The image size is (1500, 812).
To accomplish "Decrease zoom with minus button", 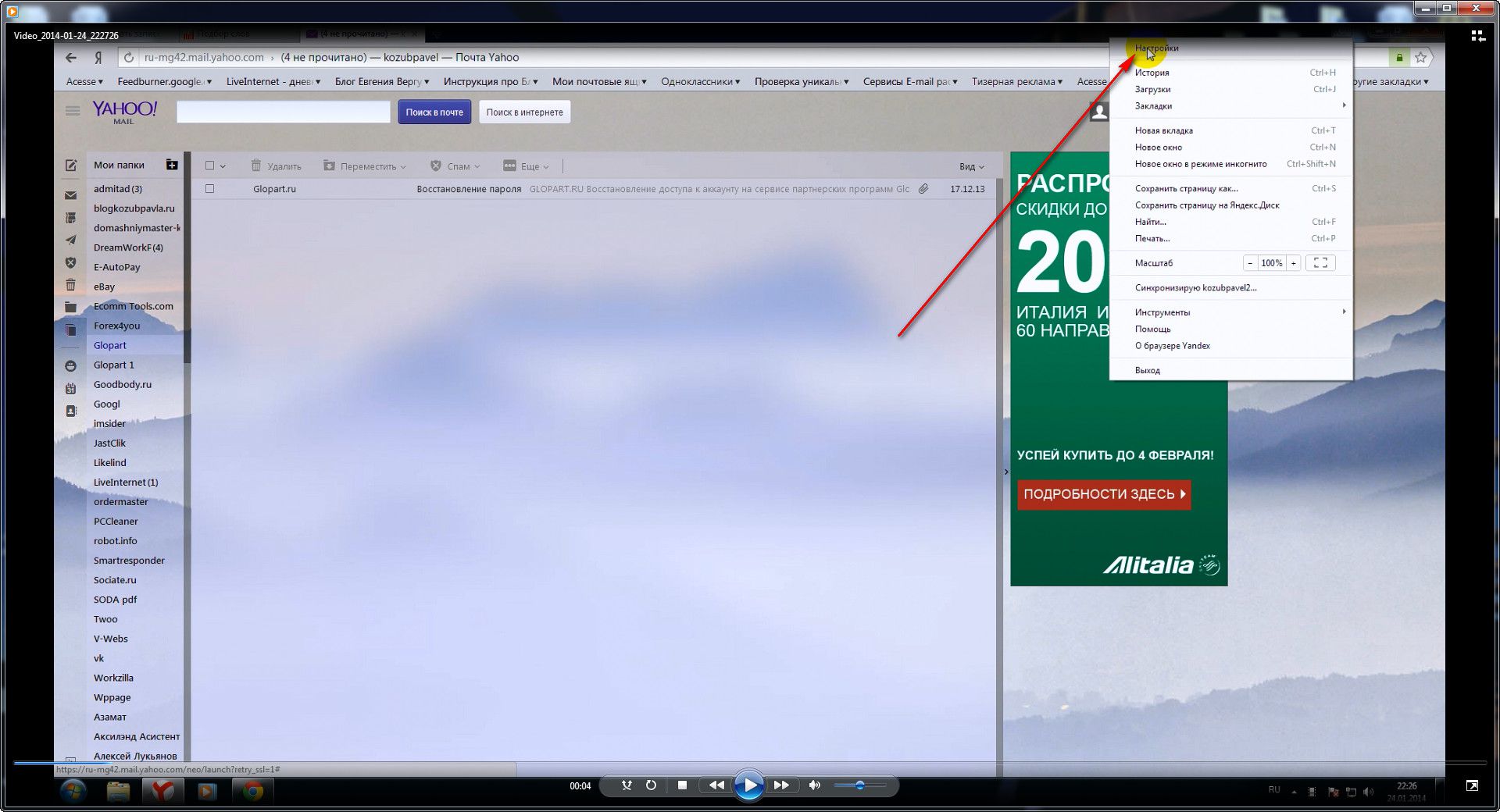I will [x=1250, y=263].
